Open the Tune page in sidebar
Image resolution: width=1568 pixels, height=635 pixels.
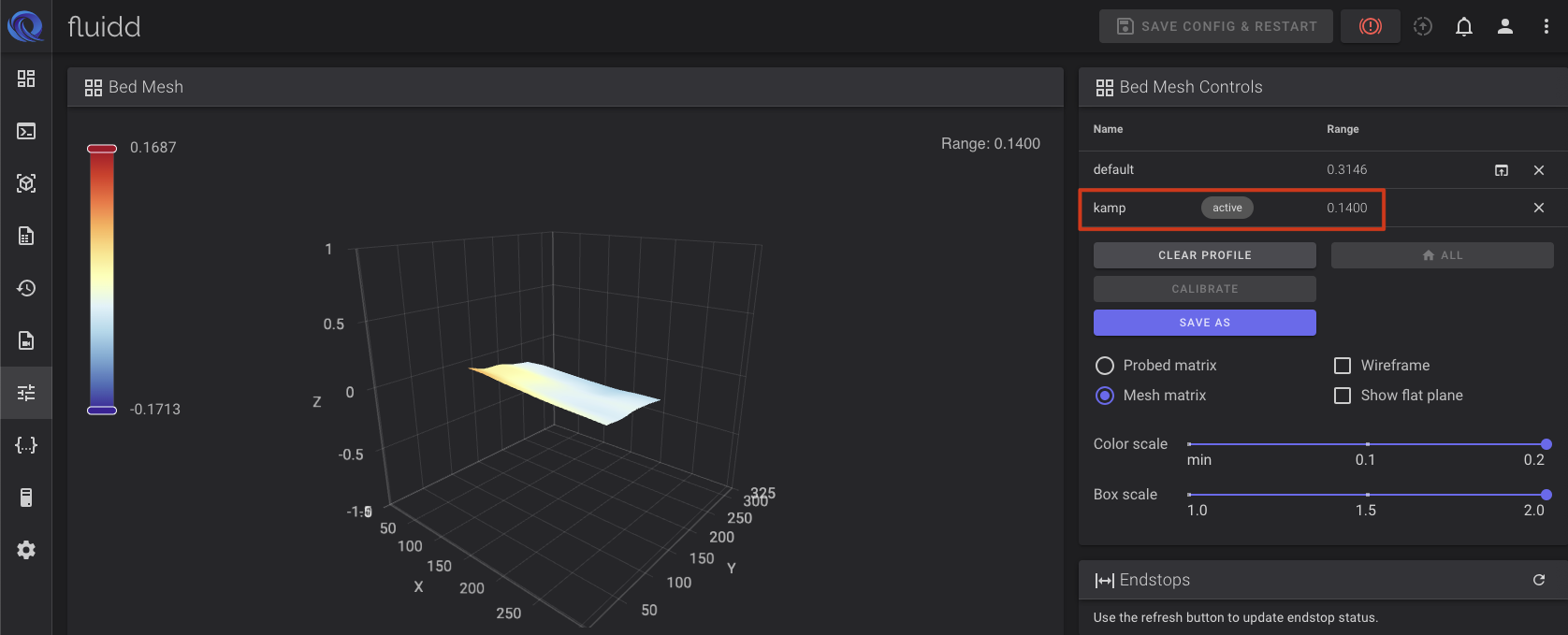point(26,393)
